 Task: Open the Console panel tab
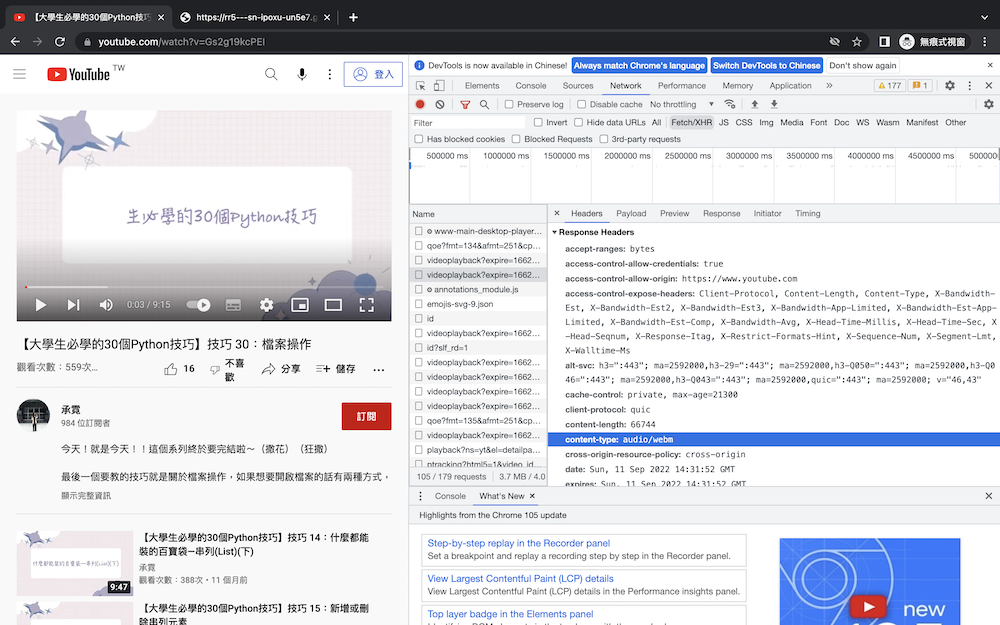tap(531, 85)
